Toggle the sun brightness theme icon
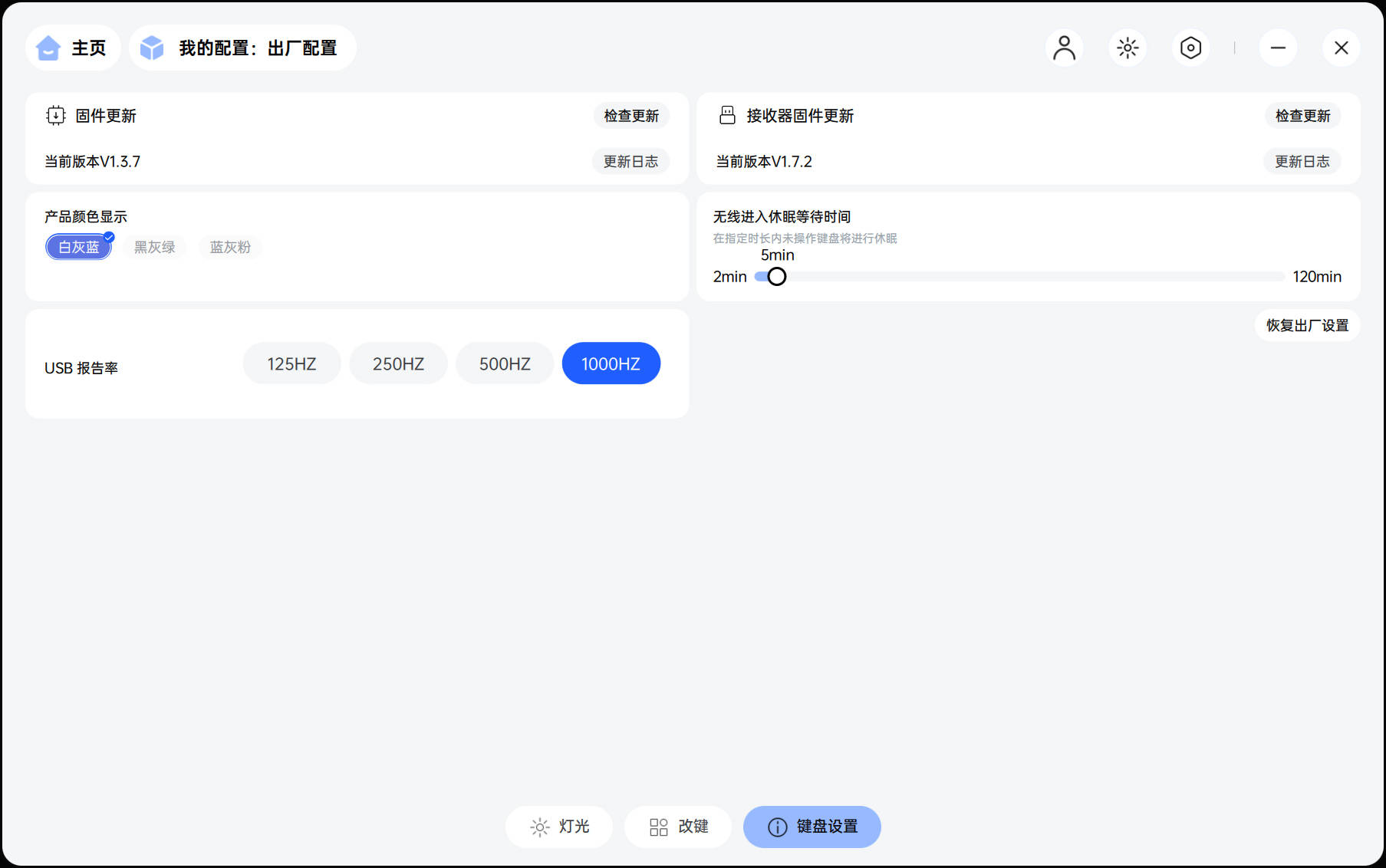The image size is (1386, 868). pyautogui.click(x=1128, y=48)
